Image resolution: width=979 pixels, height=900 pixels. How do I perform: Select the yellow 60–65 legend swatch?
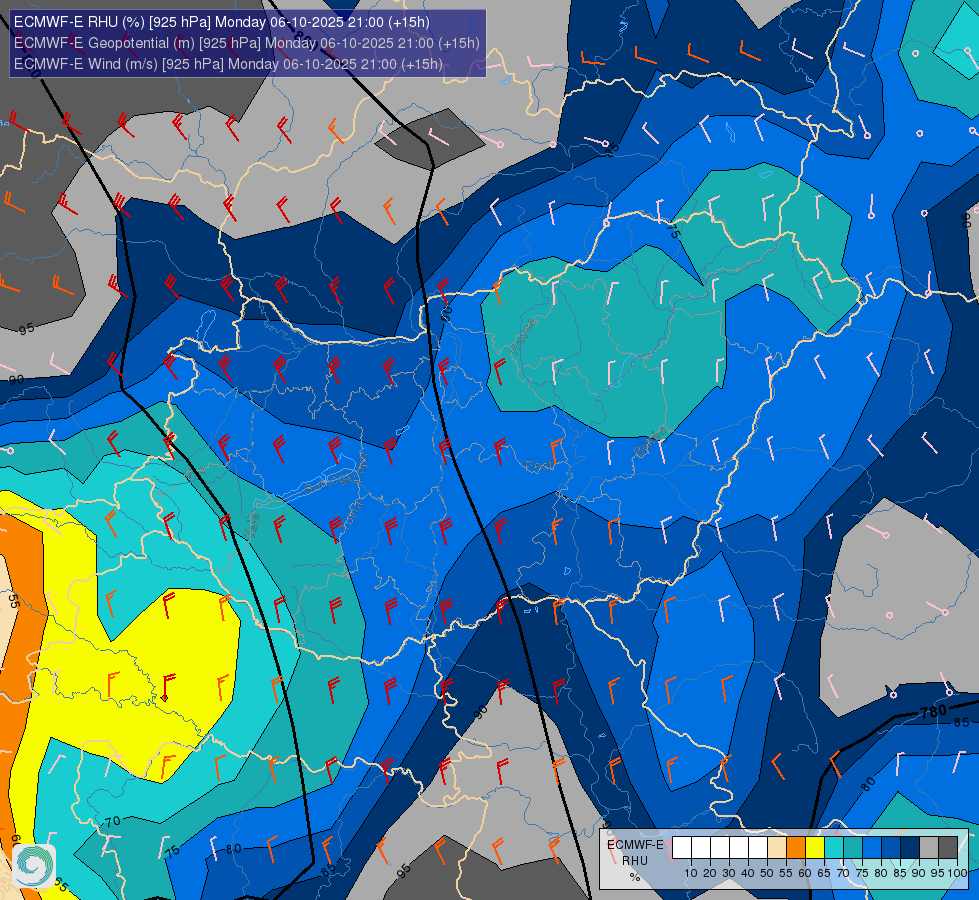pos(815,848)
